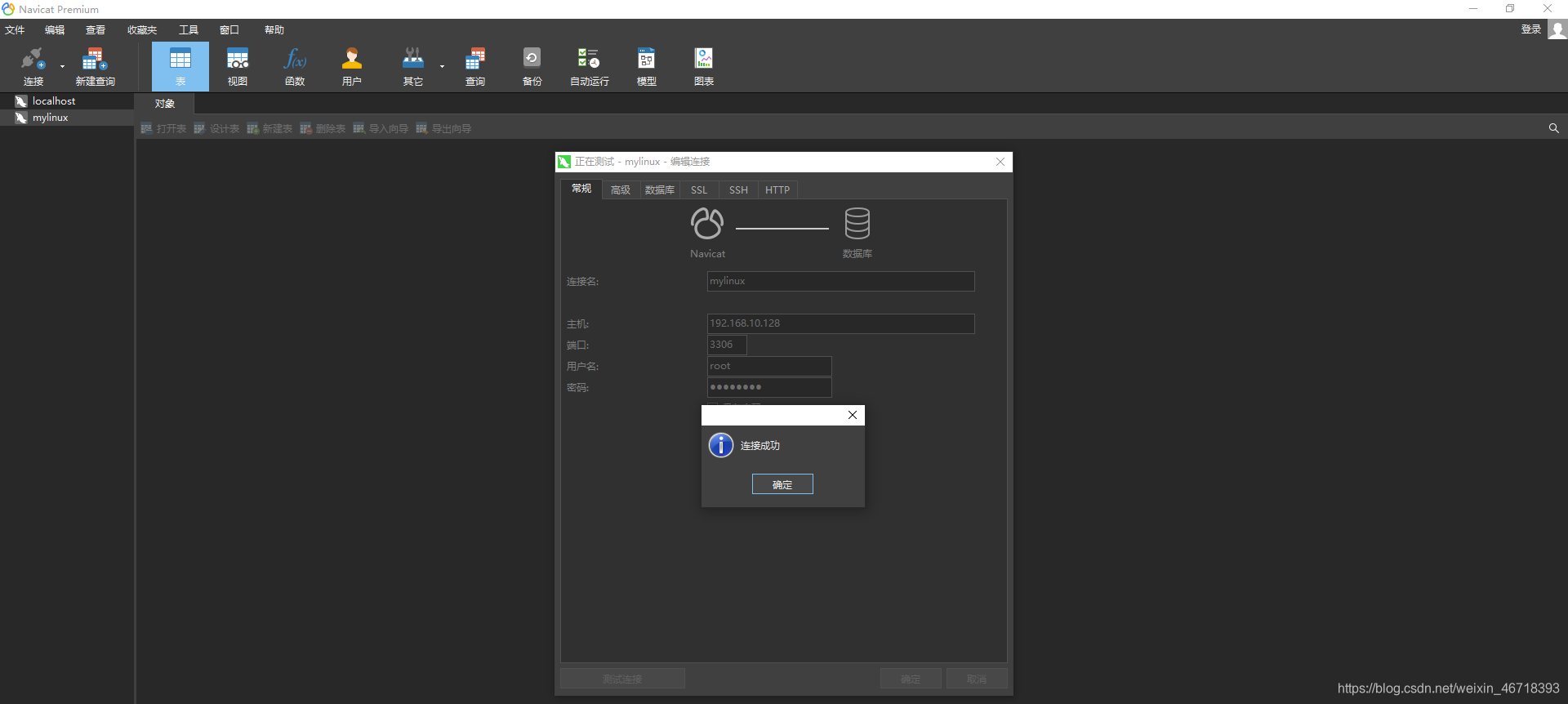Viewport: 1568px width, 704px height.
Task: Switch to 常规 tab in edit connection dialog
Action: [581, 189]
